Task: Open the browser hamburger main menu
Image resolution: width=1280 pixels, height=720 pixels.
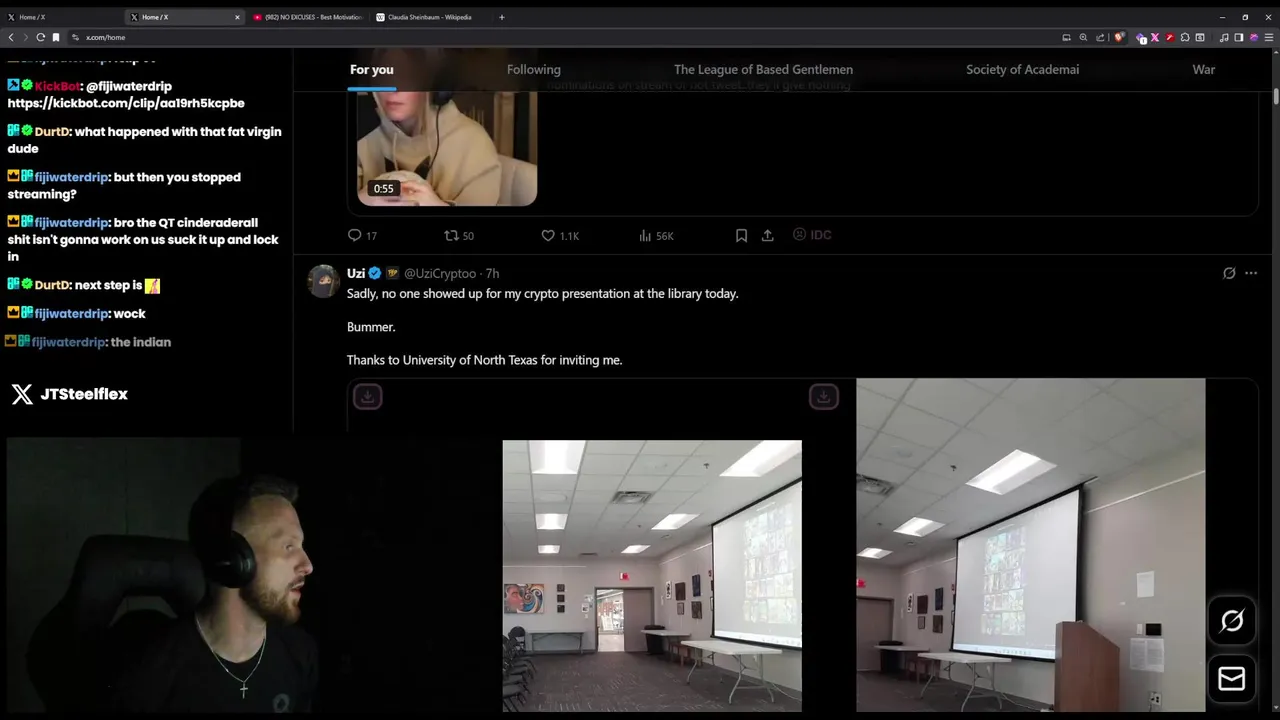Action: 1269,37
